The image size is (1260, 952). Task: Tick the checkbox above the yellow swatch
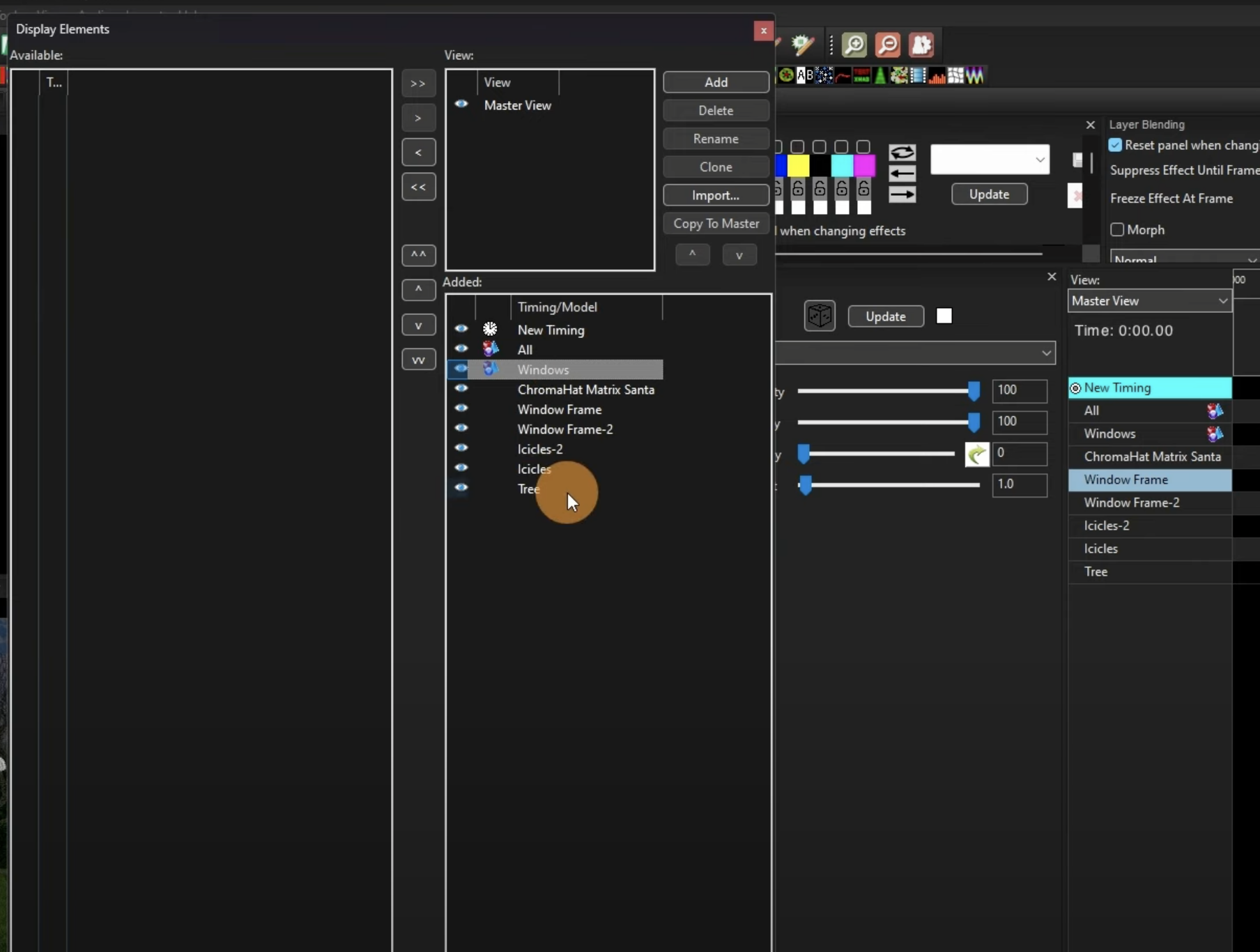click(798, 146)
